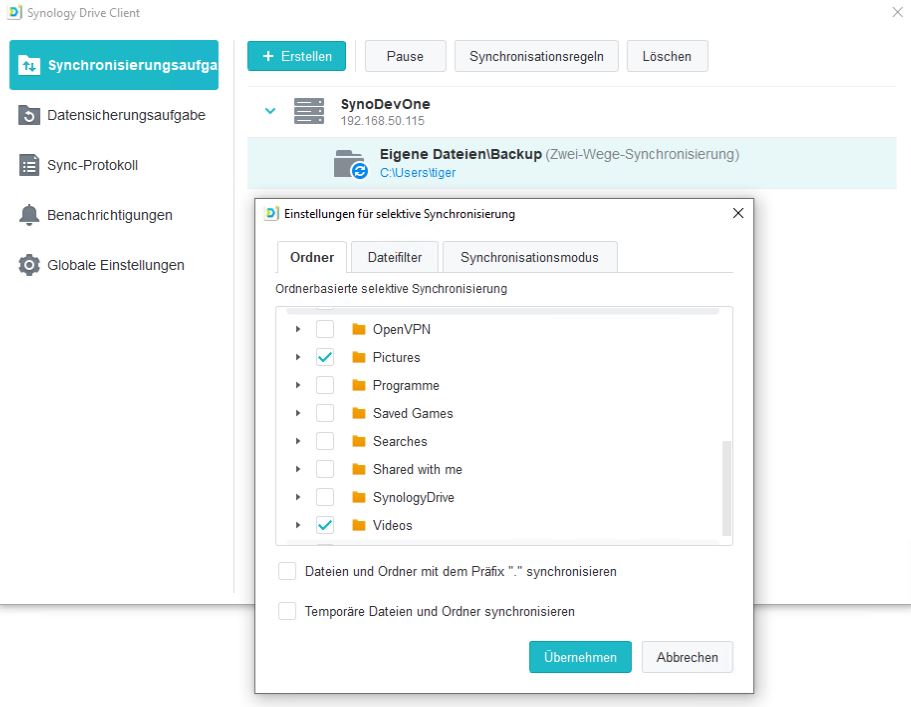Select the Datensicherungsaufgabe sidebar icon

coord(29,115)
